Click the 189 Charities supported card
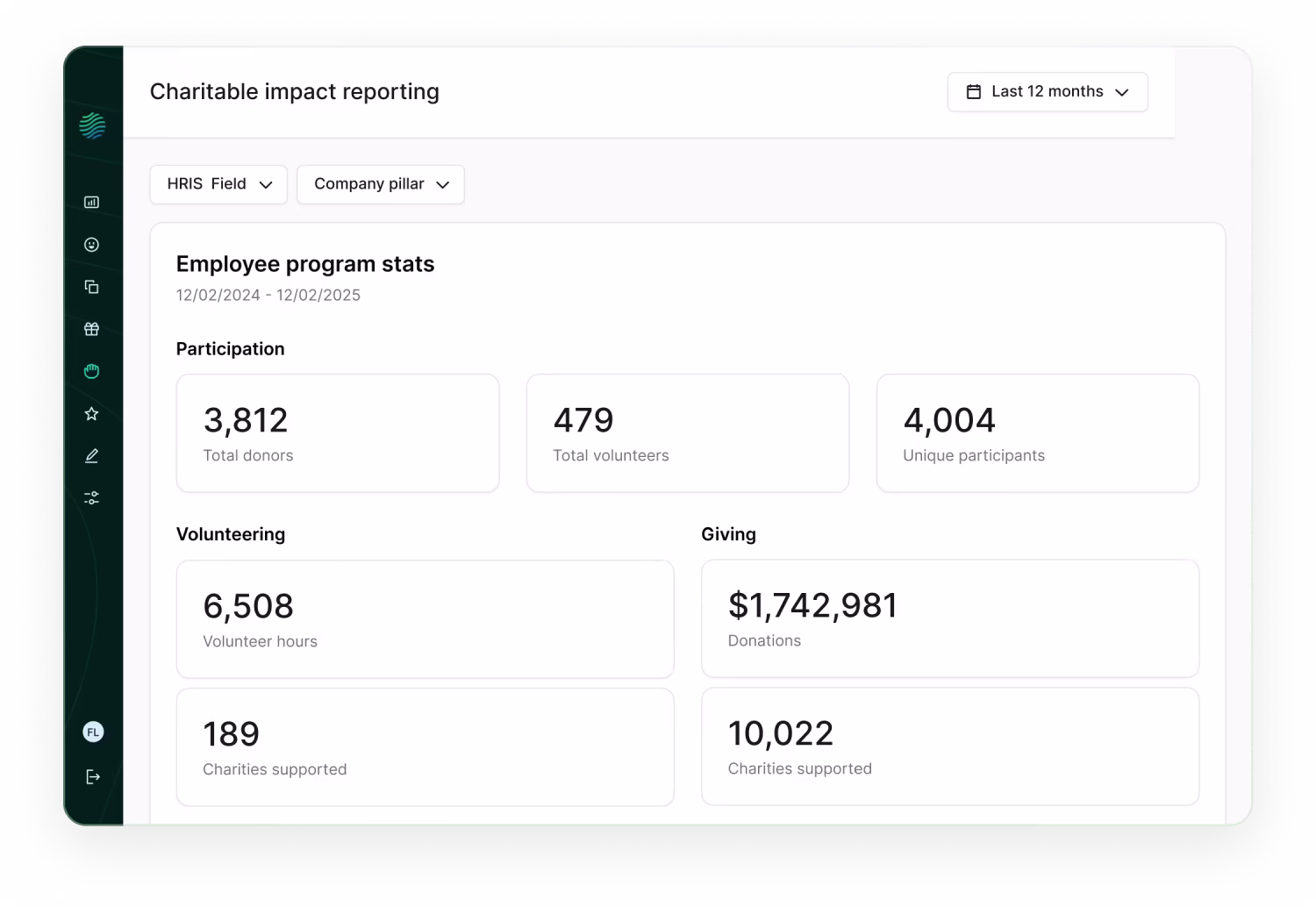1316x907 pixels. [426, 747]
